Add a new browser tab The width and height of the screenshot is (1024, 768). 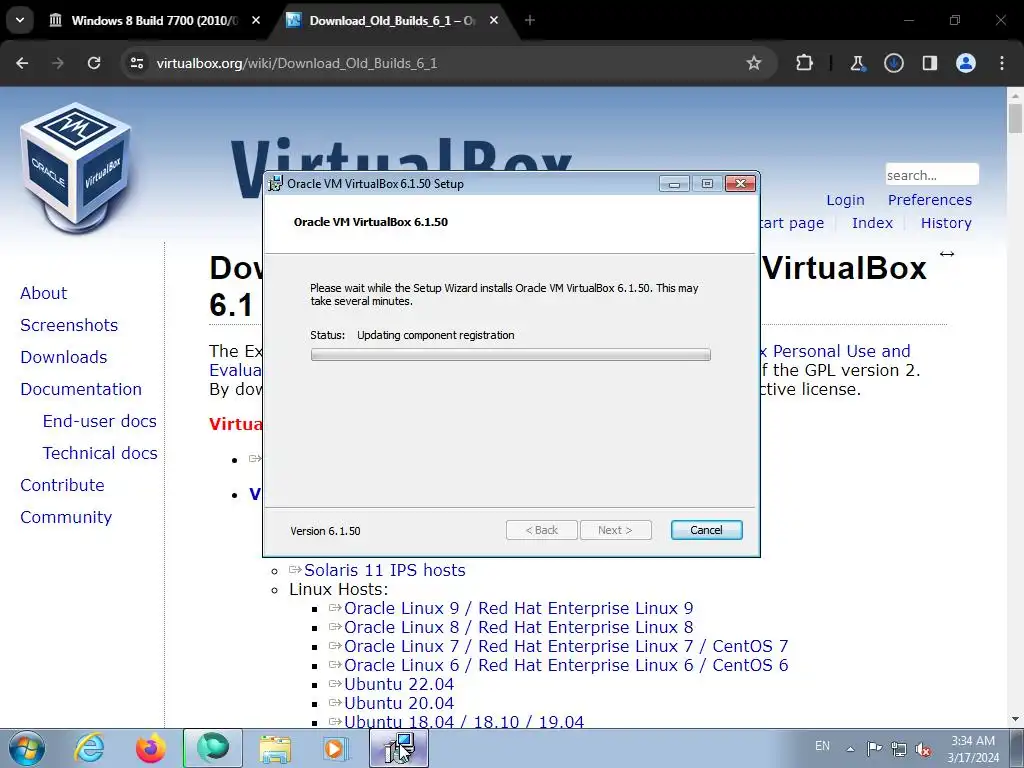click(x=530, y=20)
